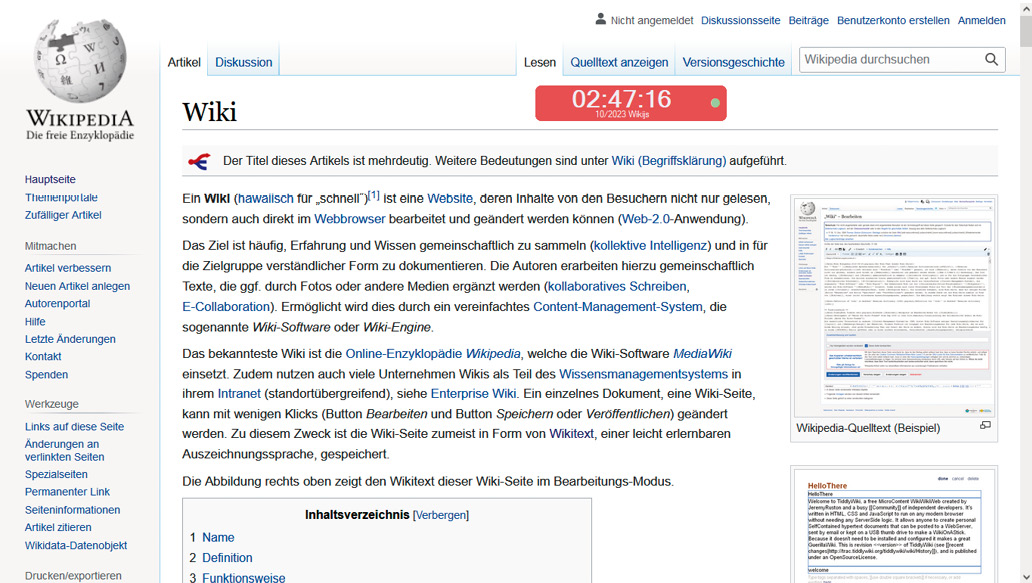Click Artikel zitieren
Image resolution: width=1032 pixels, height=583 pixels.
(58, 527)
